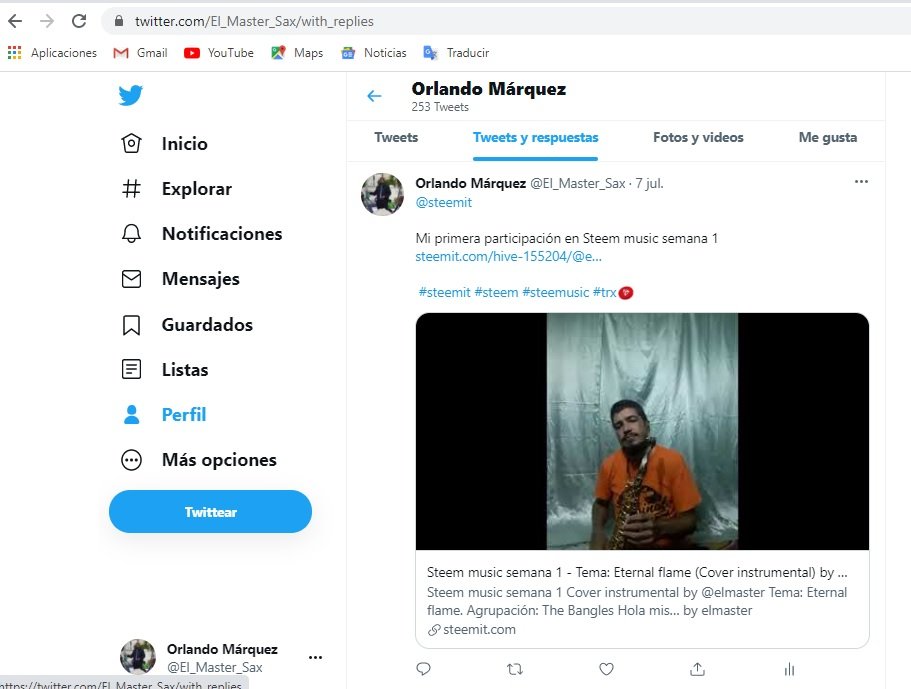Click the tweet author's profile avatar

382,194
